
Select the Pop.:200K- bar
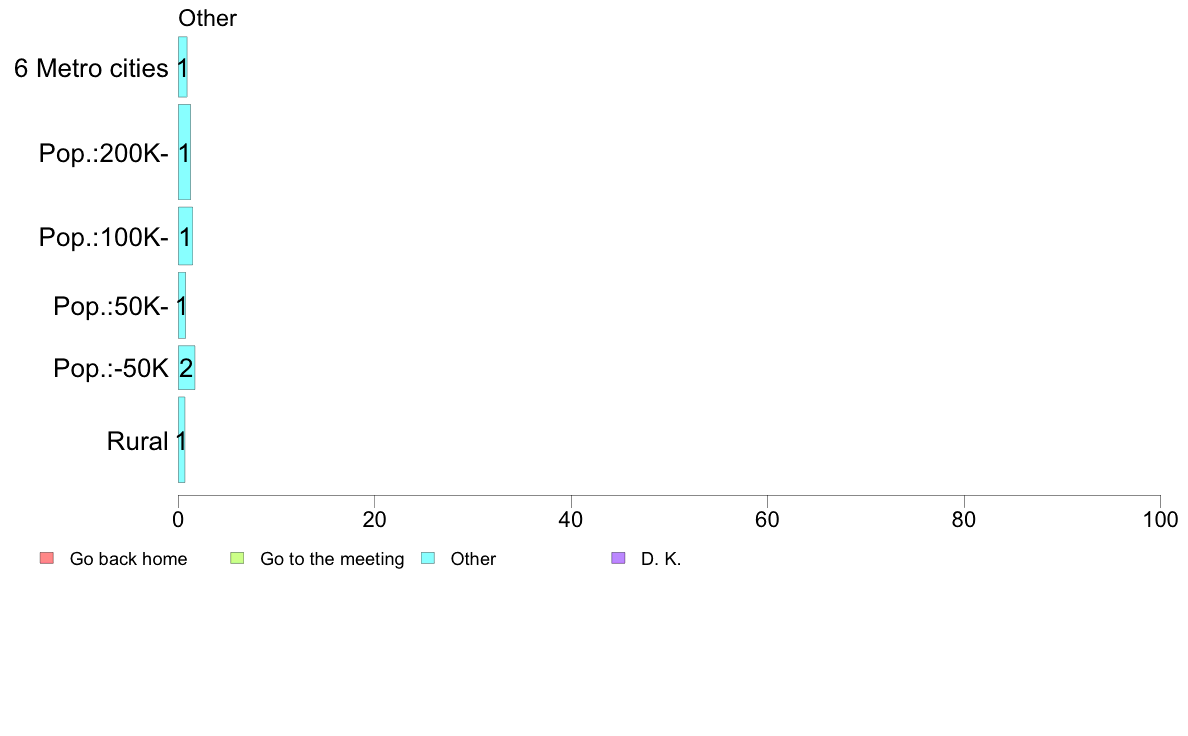pos(184,152)
